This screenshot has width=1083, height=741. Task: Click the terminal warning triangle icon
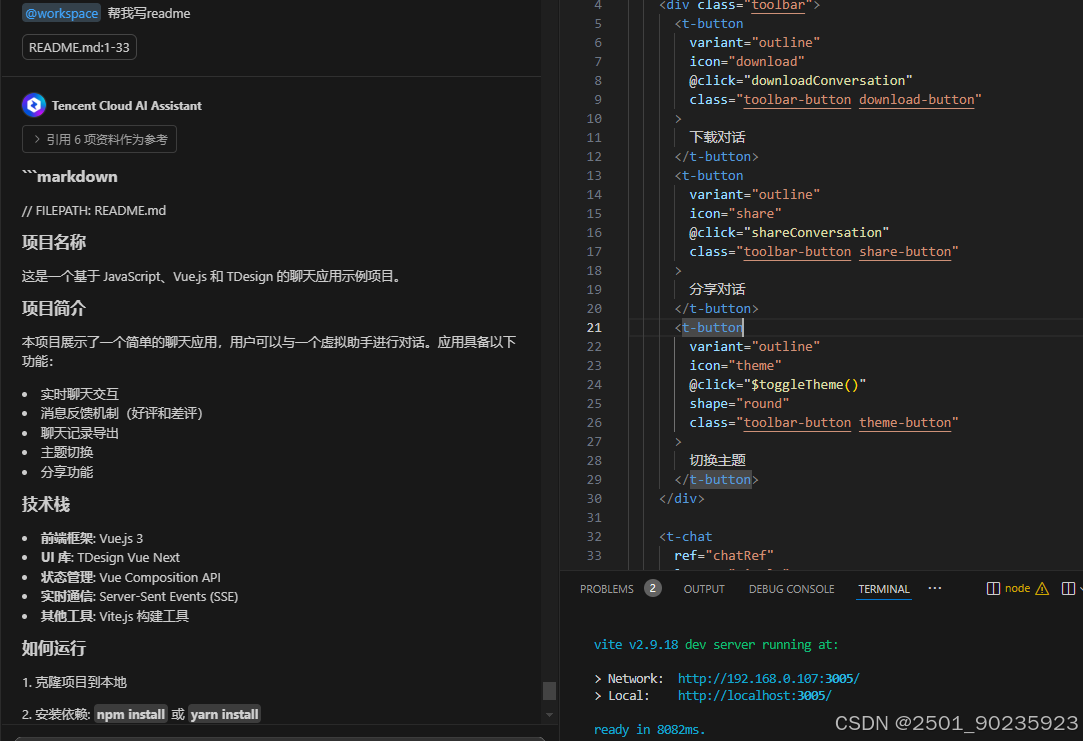tap(1042, 589)
